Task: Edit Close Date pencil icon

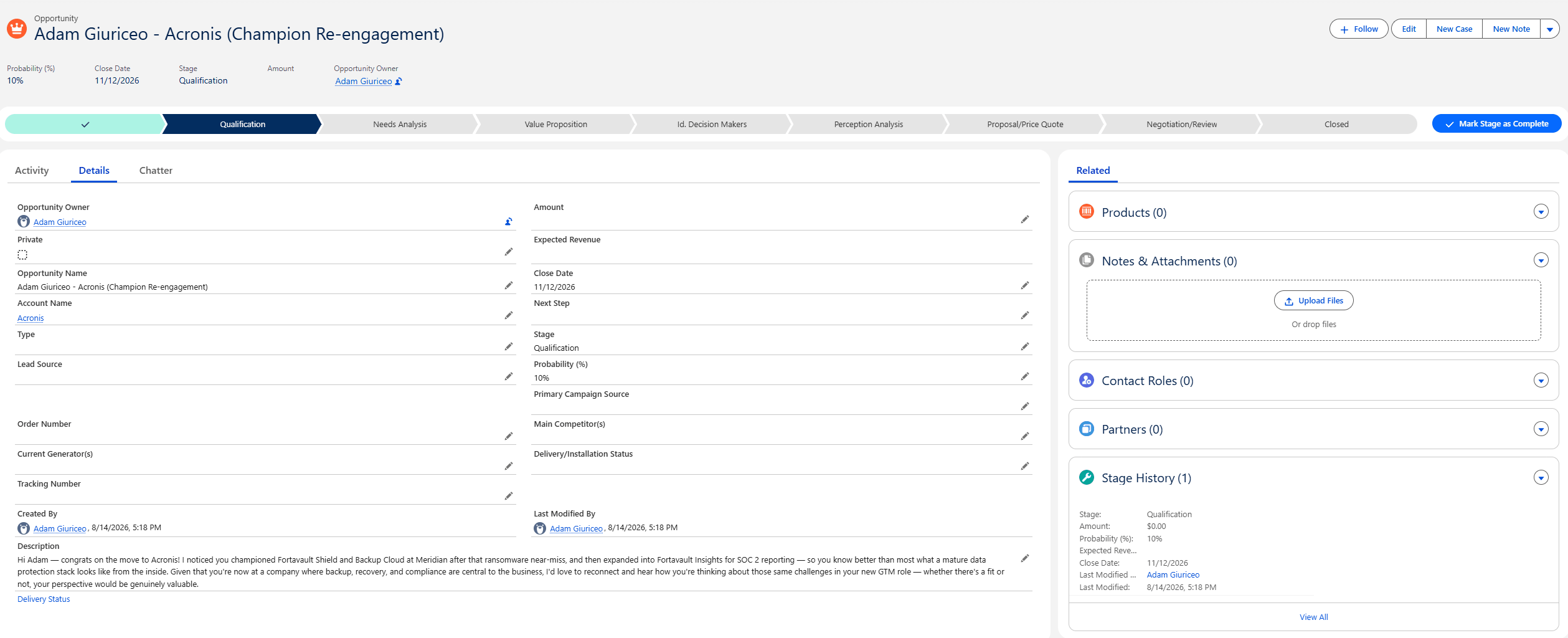Action: click(1025, 285)
